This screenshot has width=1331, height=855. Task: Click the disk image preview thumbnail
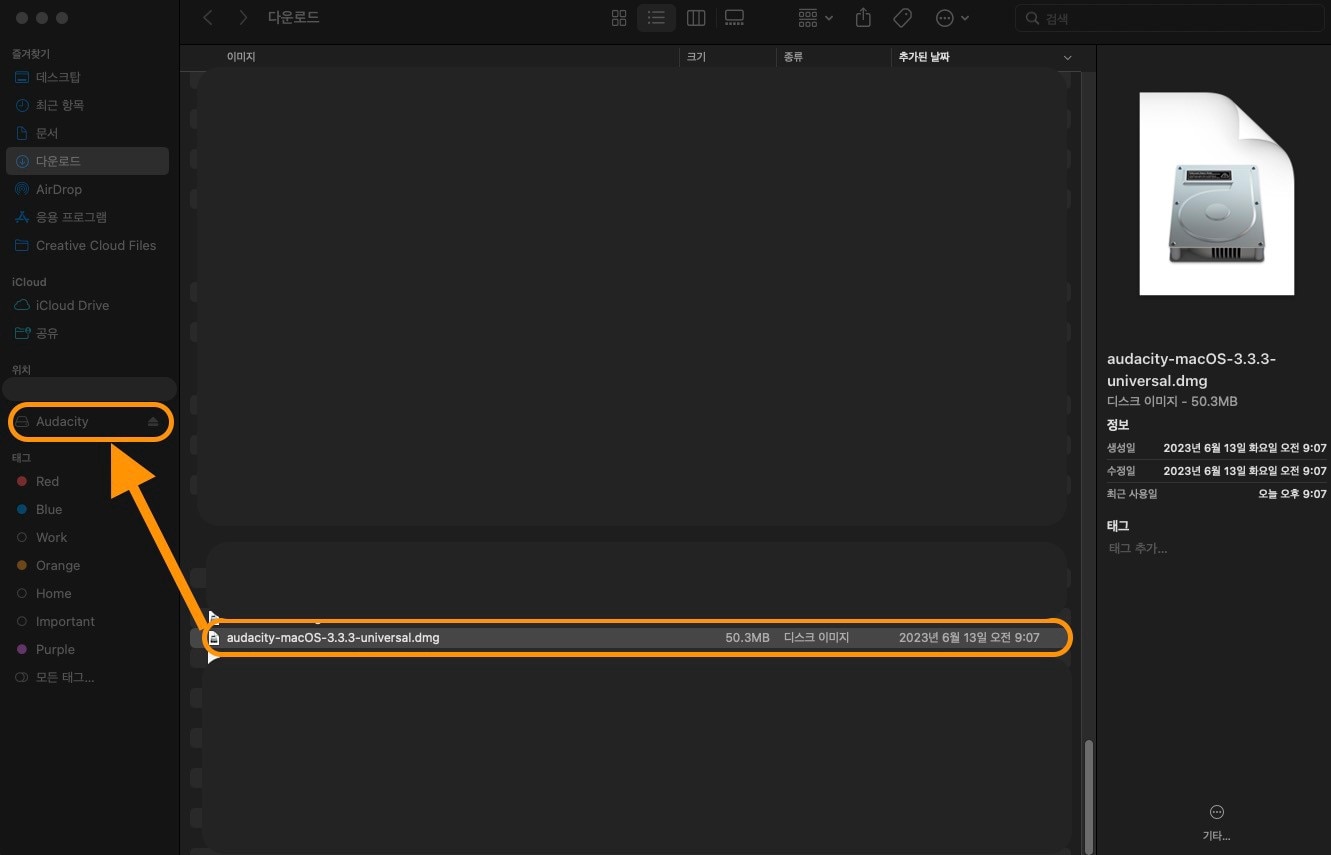[x=1217, y=194]
